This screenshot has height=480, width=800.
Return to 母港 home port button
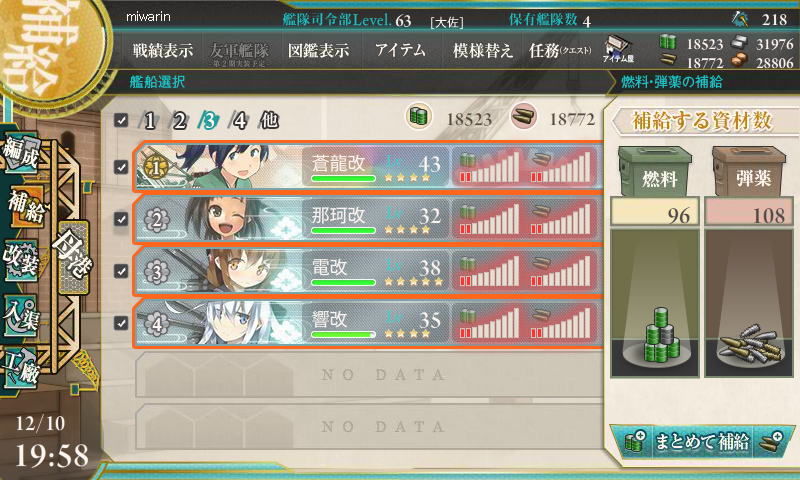[73, 257]
